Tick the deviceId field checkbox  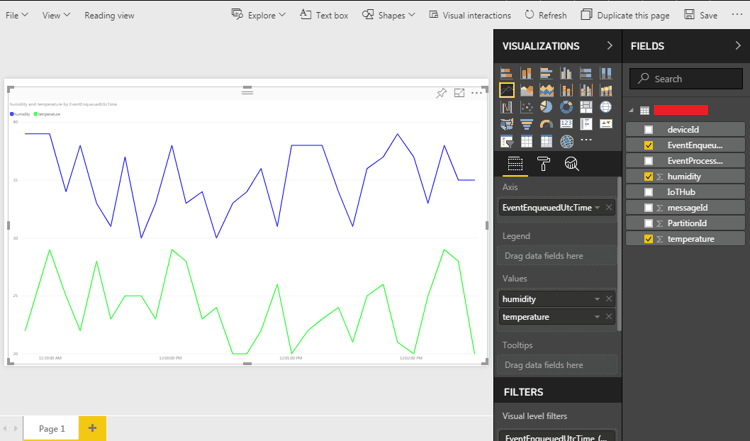click(649, 130)
